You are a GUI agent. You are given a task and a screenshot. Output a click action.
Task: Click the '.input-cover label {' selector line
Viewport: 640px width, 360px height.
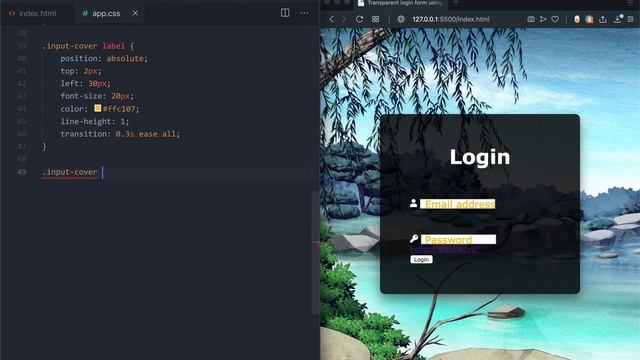coord(88,46)
